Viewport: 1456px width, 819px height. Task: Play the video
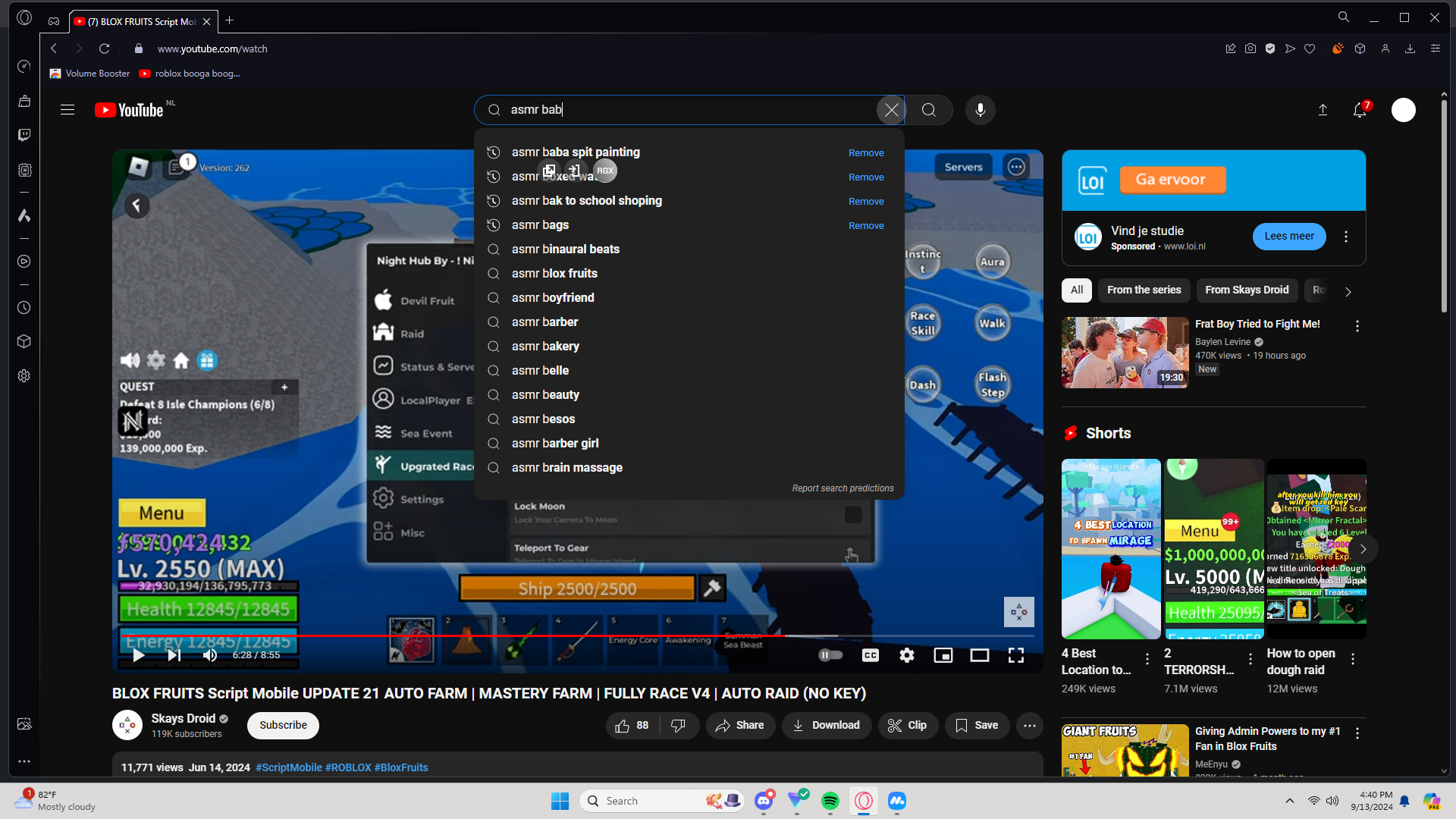tap(138, 655)
